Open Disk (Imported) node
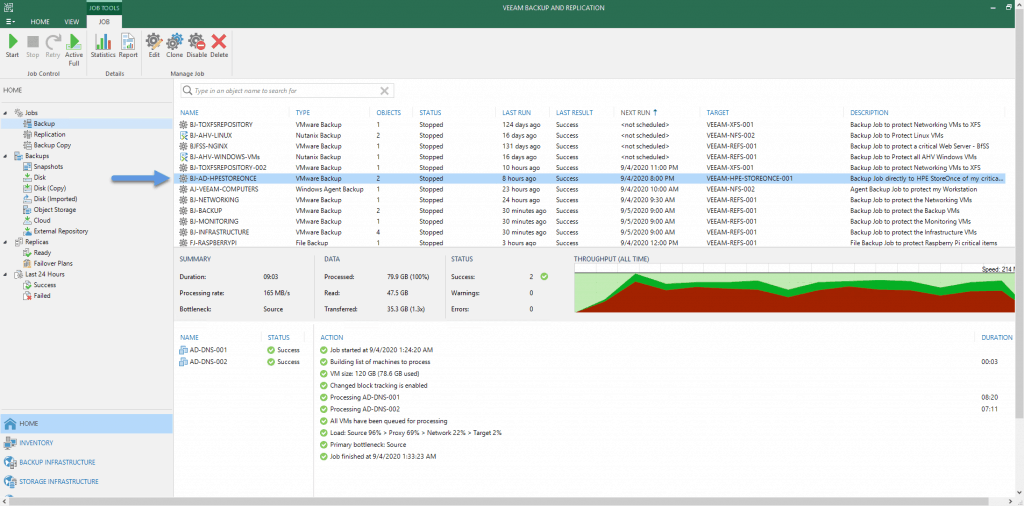Screen dimensions: 1024x506 [50, 199]
